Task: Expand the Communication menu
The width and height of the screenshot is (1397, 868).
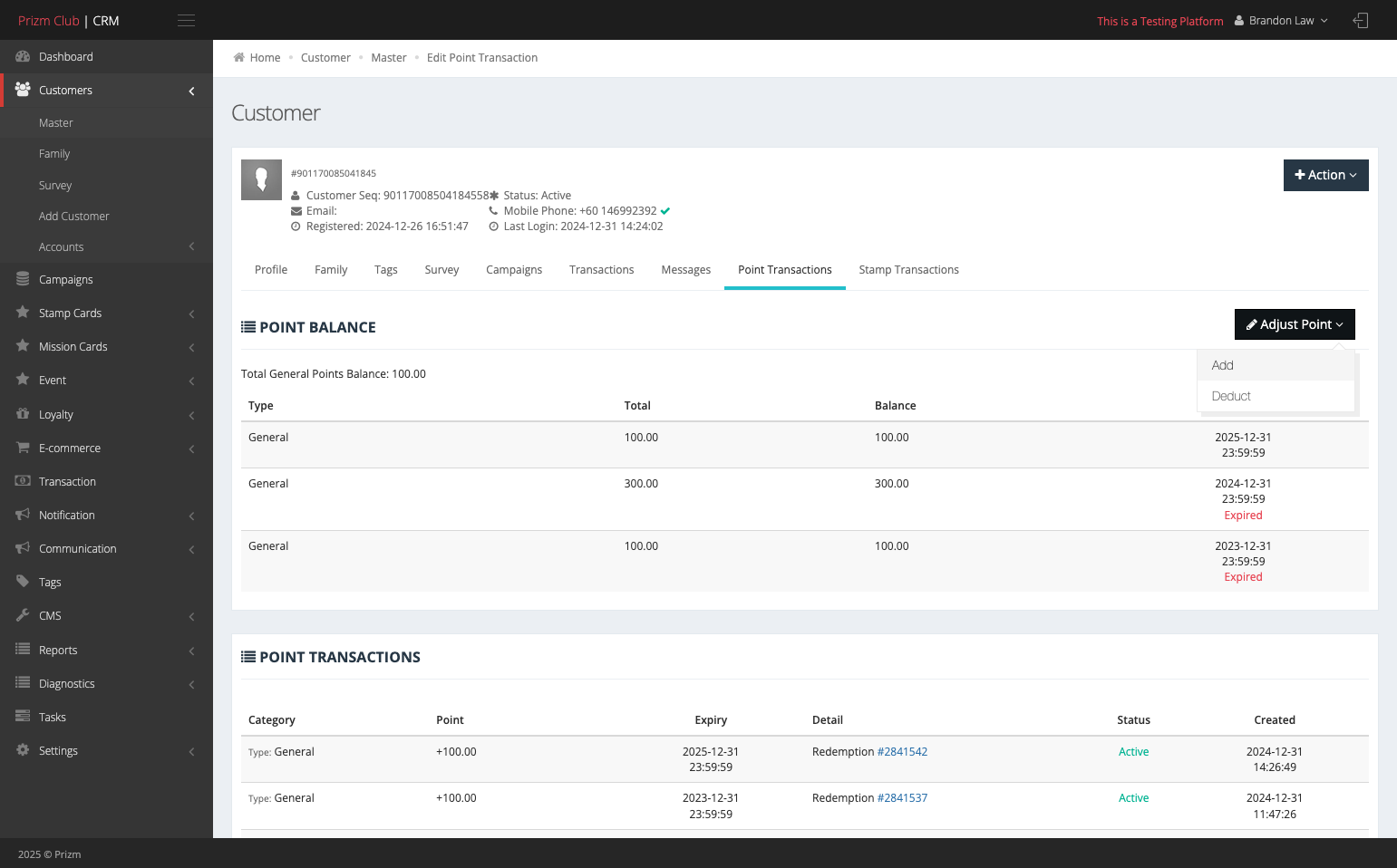Action: click(106, 548)
